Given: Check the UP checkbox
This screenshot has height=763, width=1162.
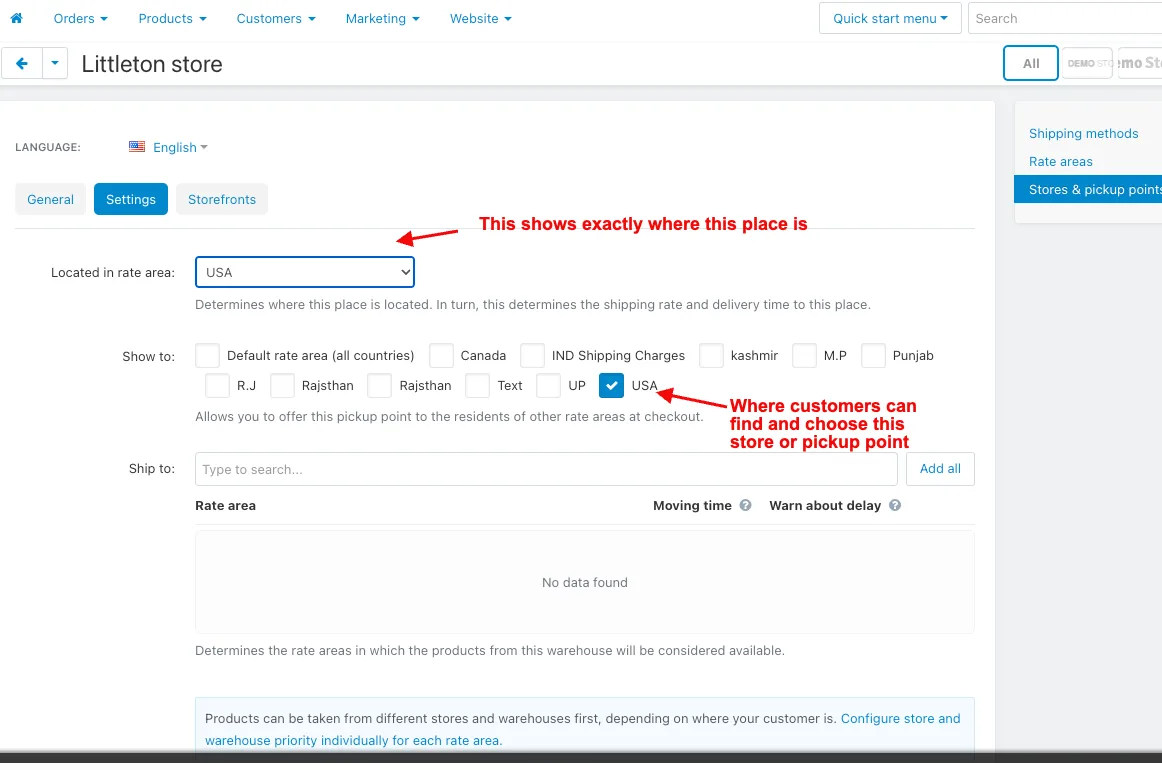Looking at the screenshot, I should tap(548, 385).
